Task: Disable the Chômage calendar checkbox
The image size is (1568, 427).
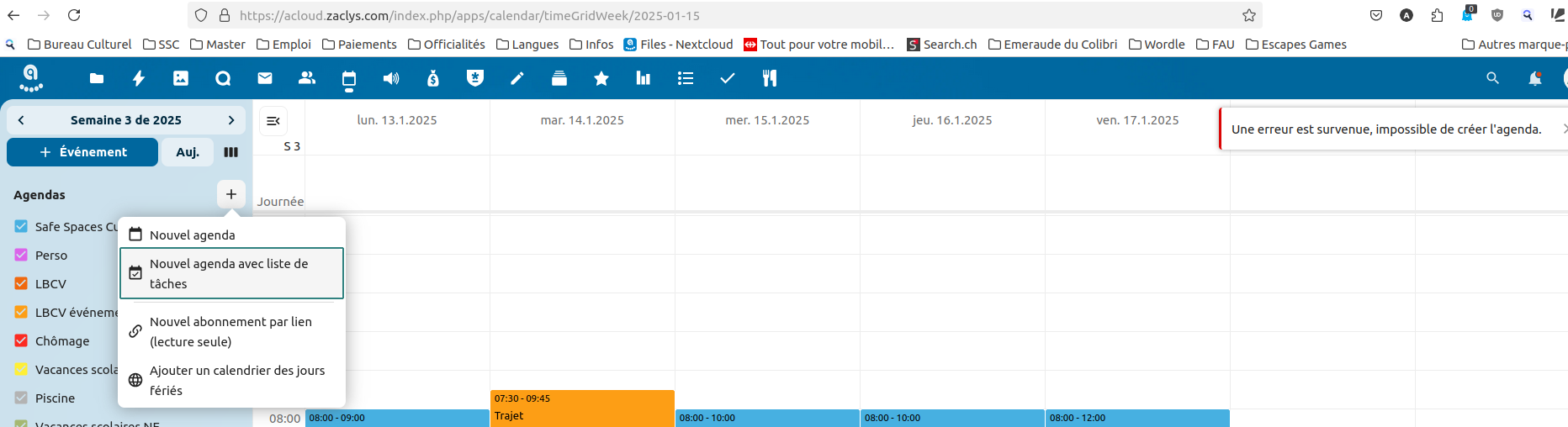Action: click(x=22, y=340)
